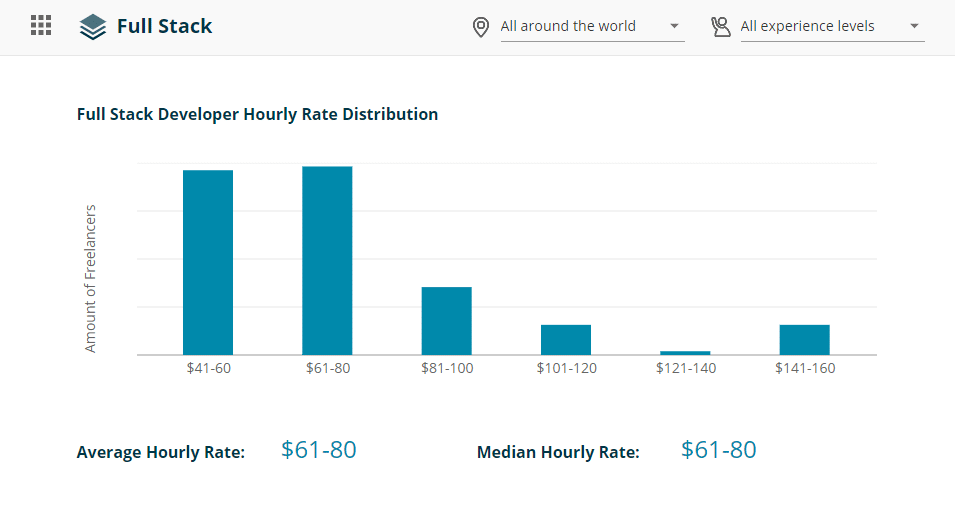Click the Median Hourly Rate value

click(718, 450)
